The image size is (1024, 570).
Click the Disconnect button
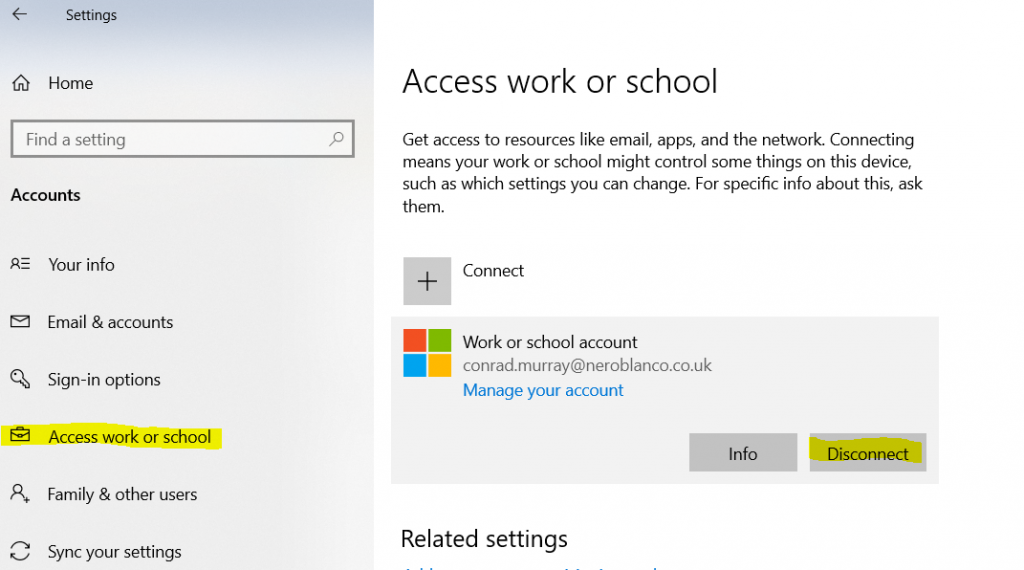pyautogui.click(x=867, y=452)
